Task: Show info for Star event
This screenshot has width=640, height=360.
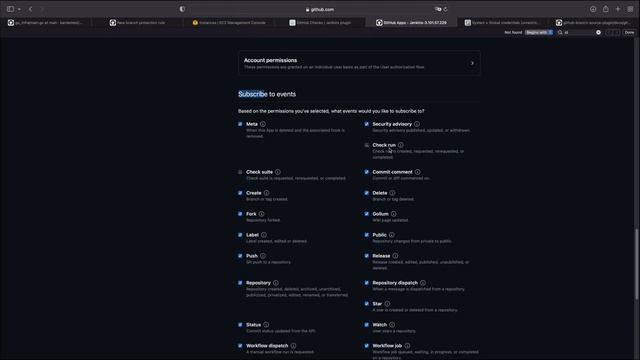Action: coord(387,304)
